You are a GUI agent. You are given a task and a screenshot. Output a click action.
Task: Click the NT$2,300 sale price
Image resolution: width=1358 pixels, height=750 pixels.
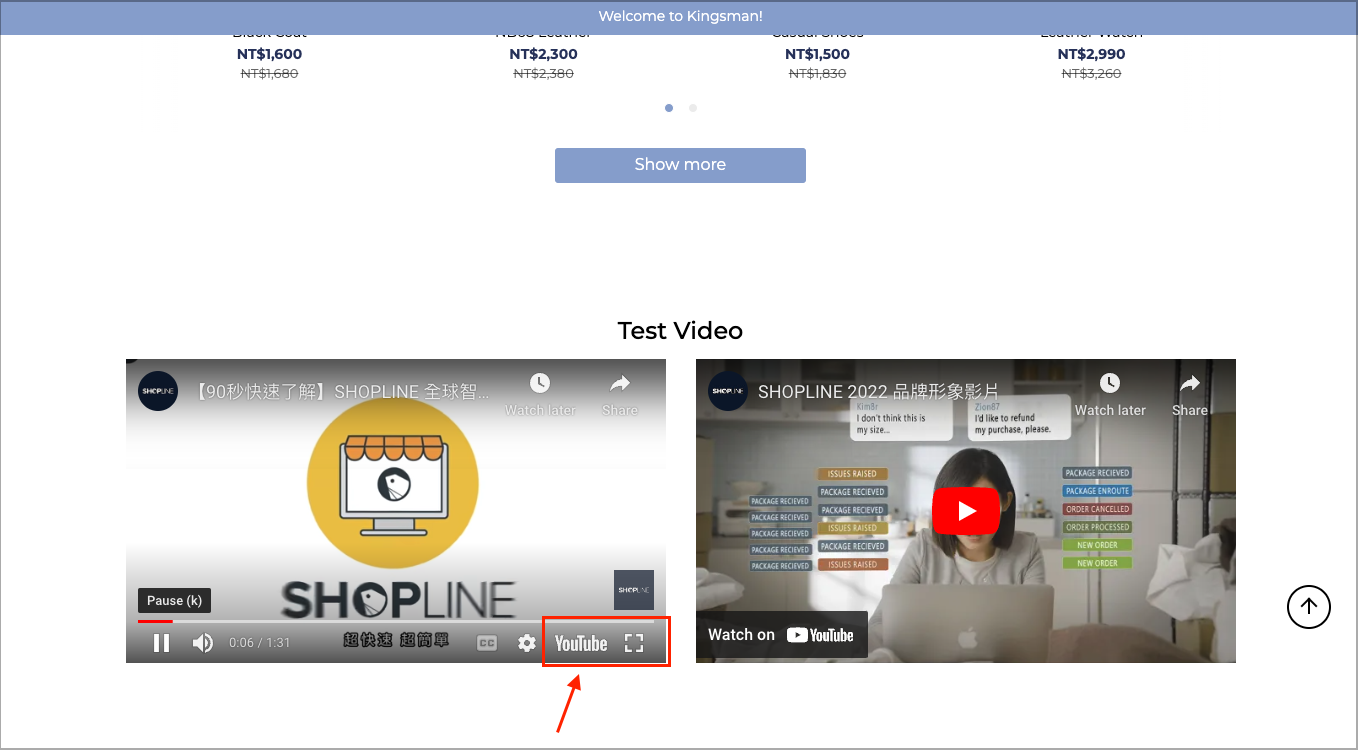[543, 54]
